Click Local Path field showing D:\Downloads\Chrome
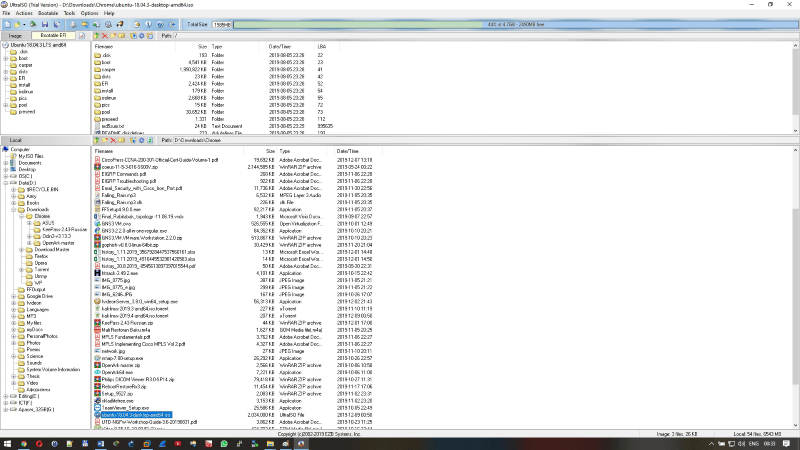Image resolution: width=800 pixels, height=450 pixels. tap(485, 140)
